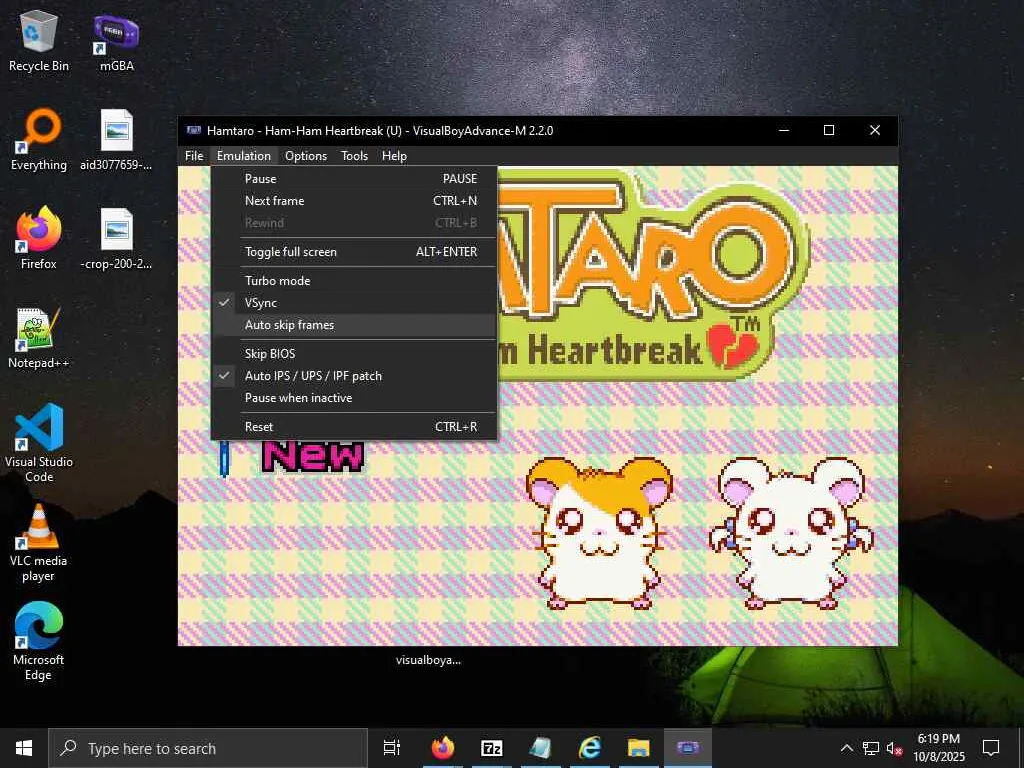The width and height of the screenshot is (1024, 768).
Task: Click the VisualBoyAdvance-M title bar icon
Action: (x=193, y=130)
